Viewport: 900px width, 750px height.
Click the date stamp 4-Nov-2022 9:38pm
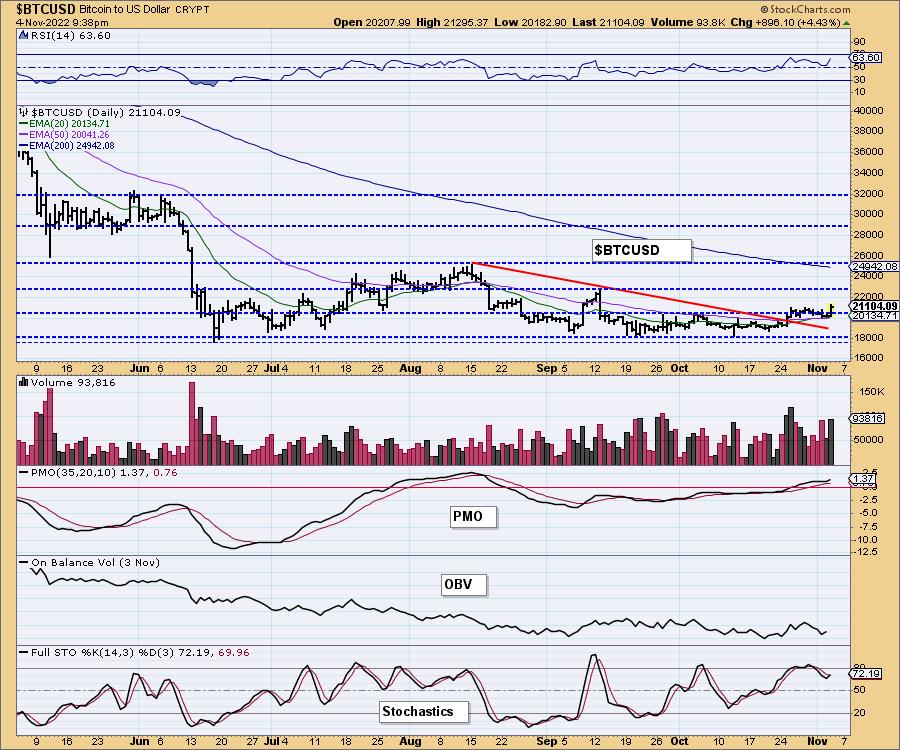click(x=62, y=23)
